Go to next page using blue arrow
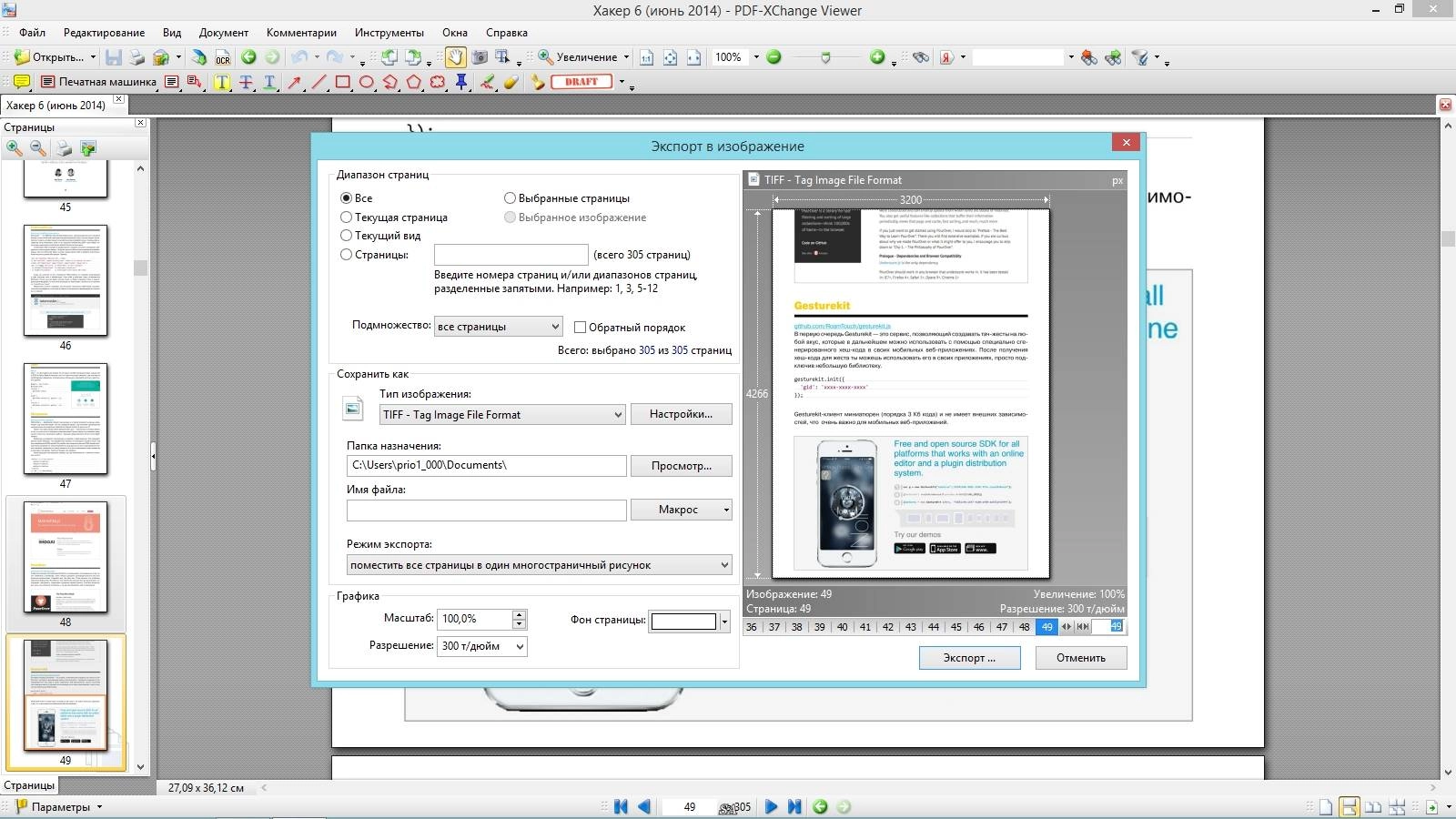The width and height of the screenshot is (1456, 819). [771, 806]
